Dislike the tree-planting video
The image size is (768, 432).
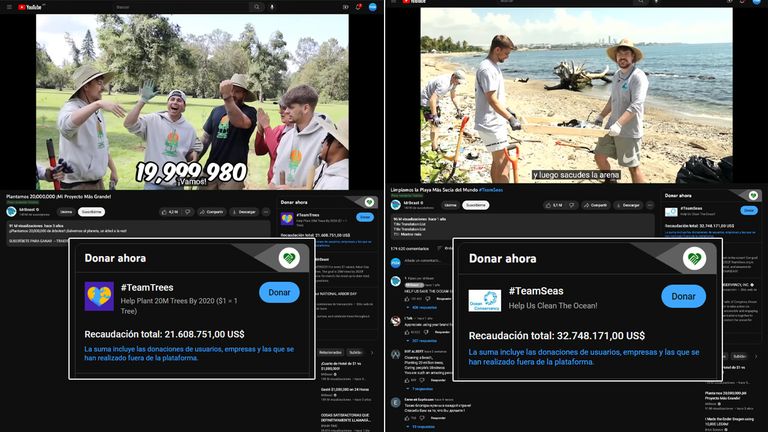tap(187, 212)
